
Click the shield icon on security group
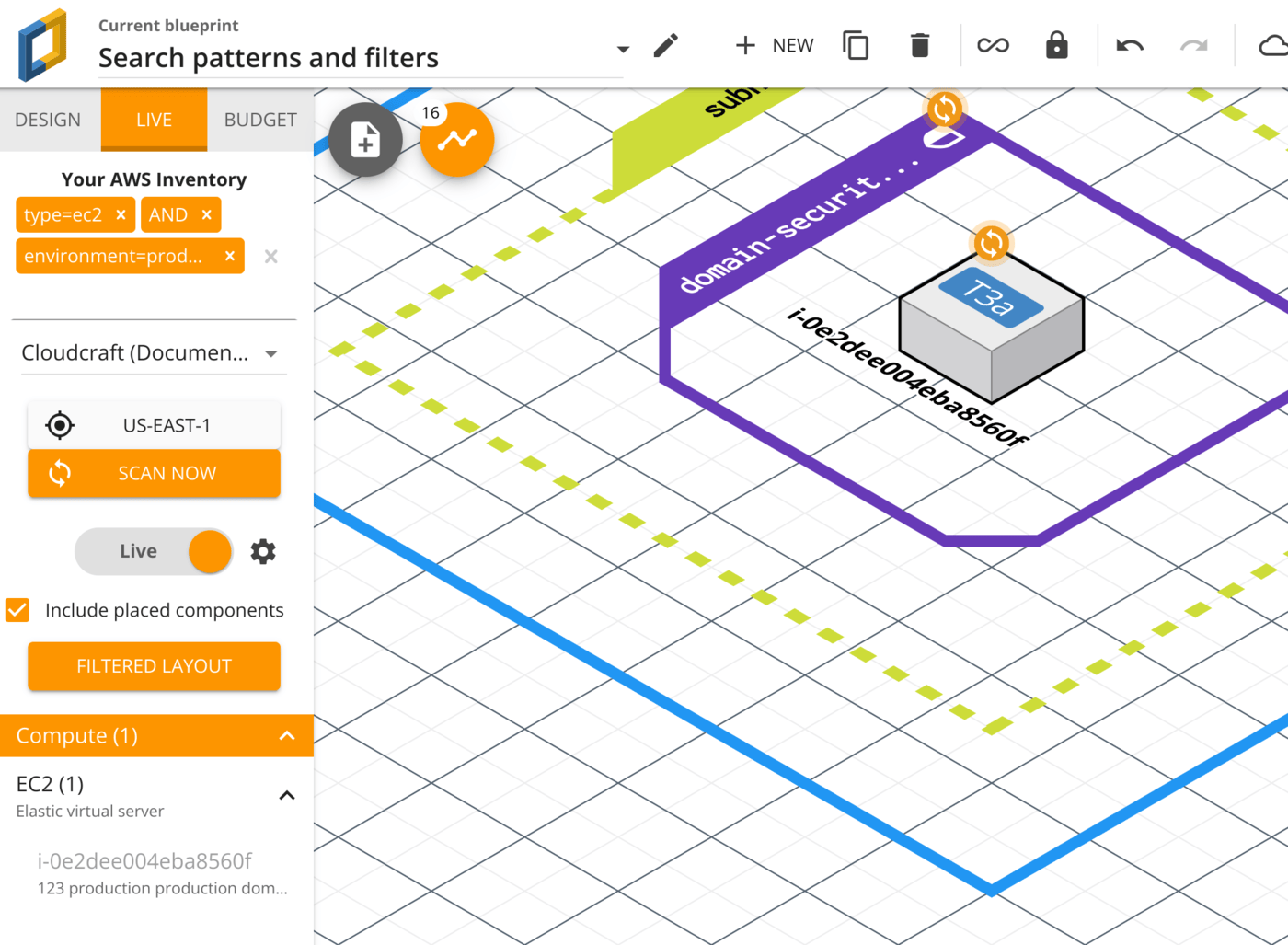click(x=943, y=139)
